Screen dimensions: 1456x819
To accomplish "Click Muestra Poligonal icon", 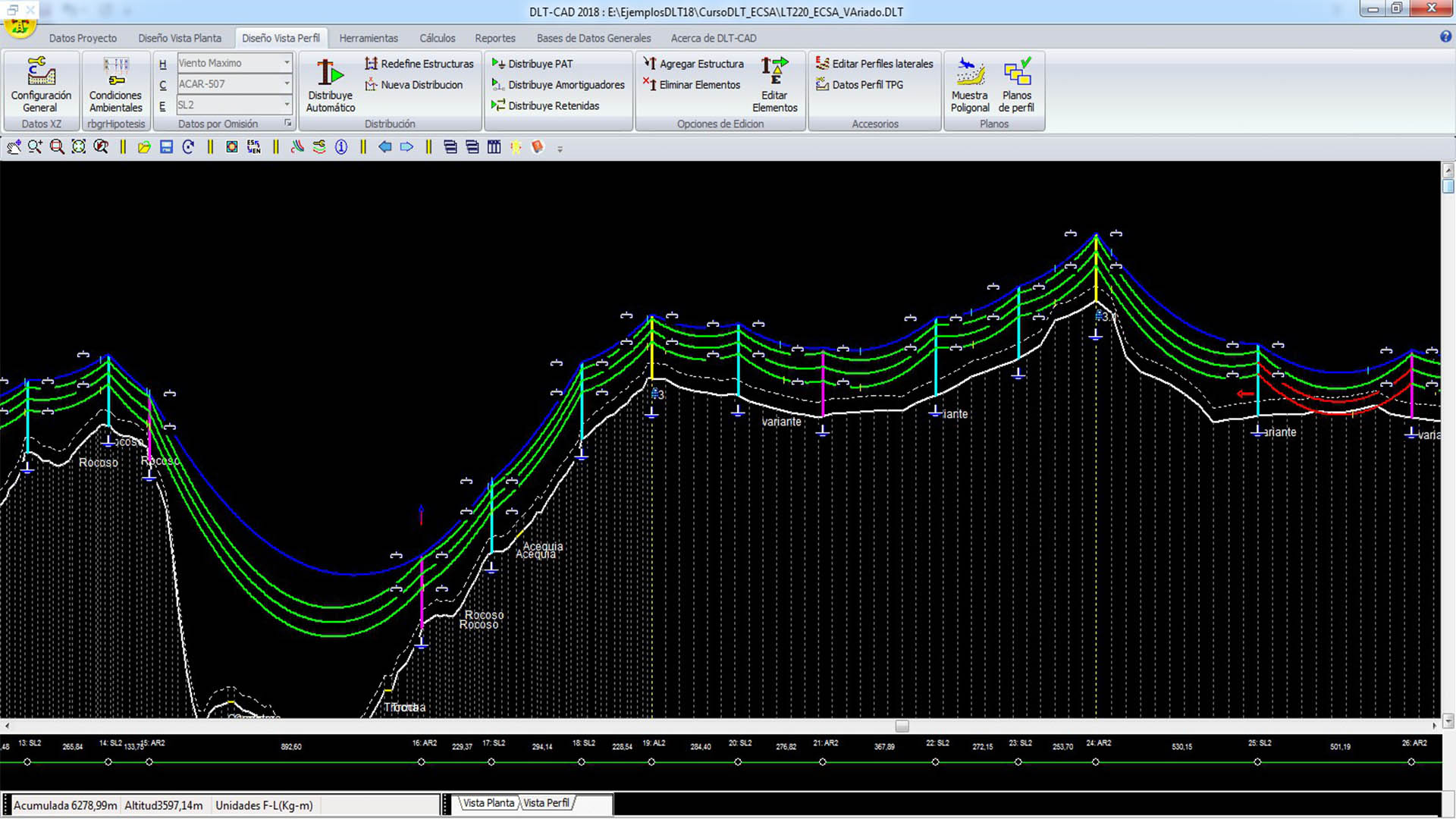I will (969, 74).
